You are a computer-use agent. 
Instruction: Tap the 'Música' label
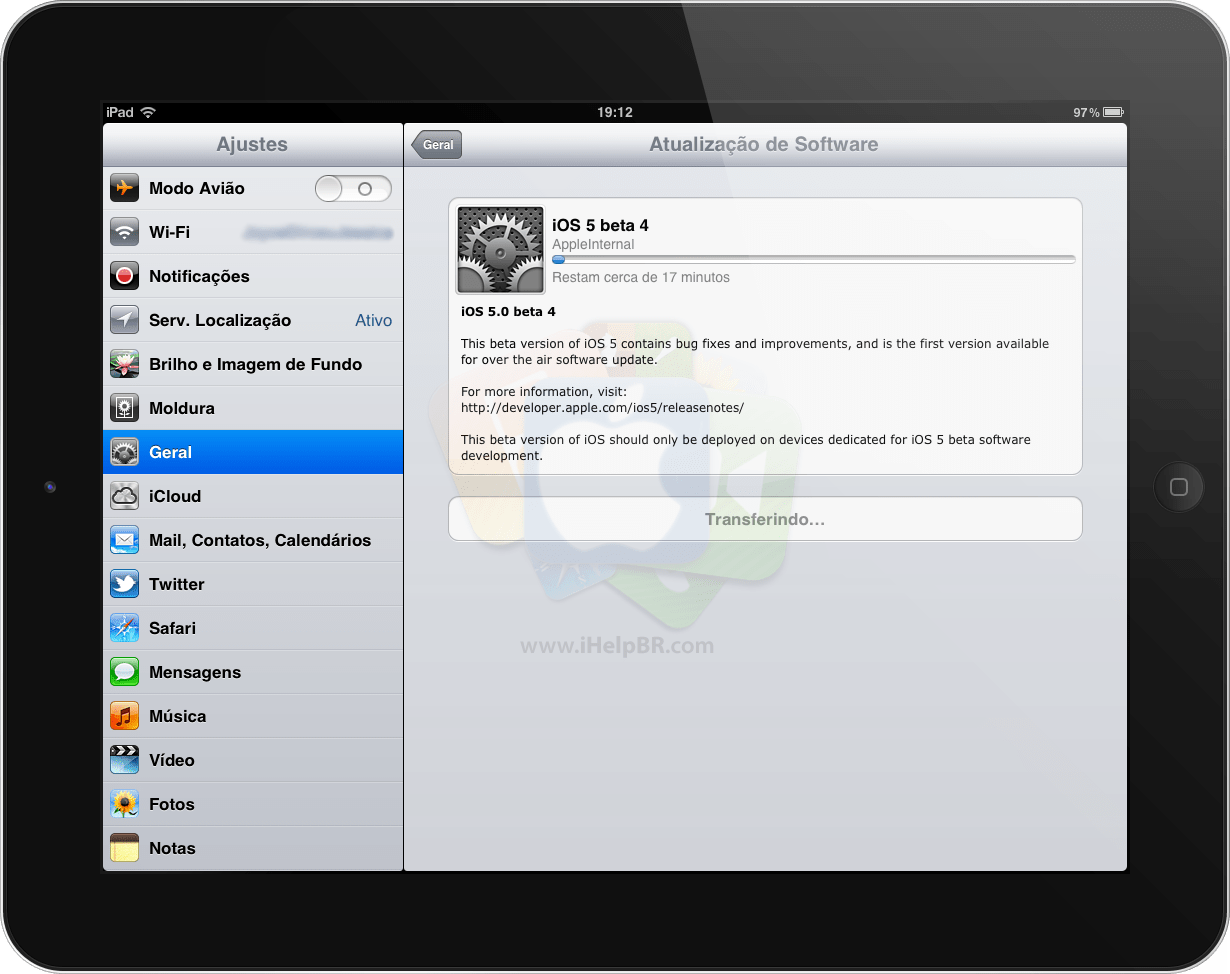point(178,716)
